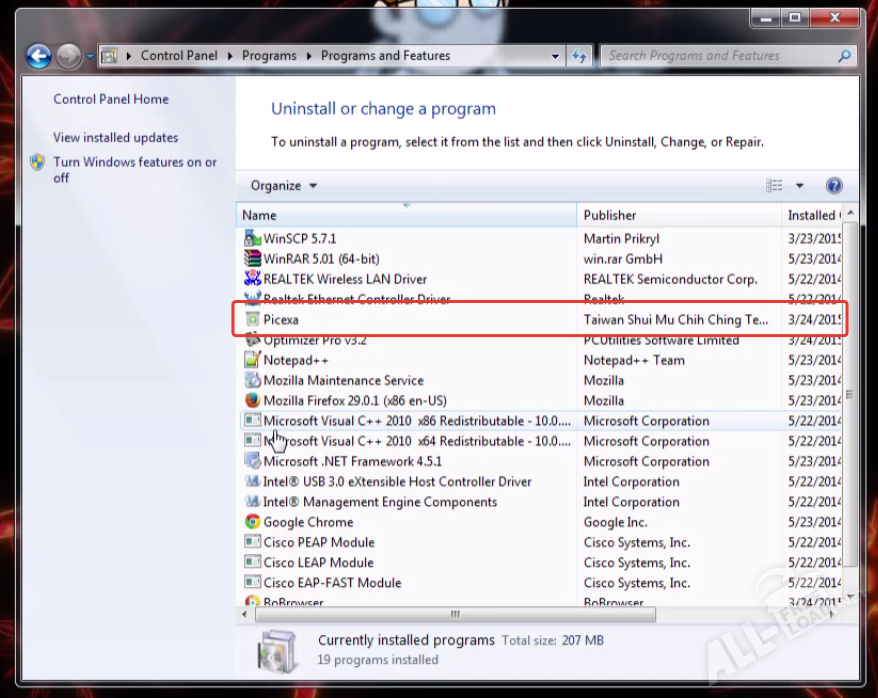Viewport: 878px width, 698px height.
Task: Open Control Panel Home link
Action: (111, 99)
